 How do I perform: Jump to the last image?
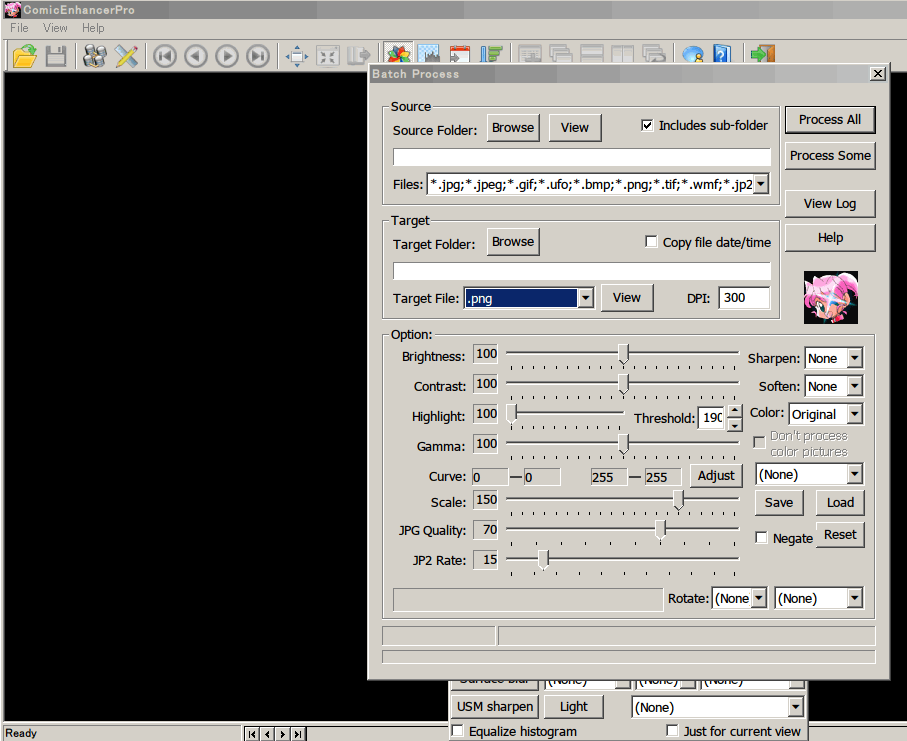[258, 56]
